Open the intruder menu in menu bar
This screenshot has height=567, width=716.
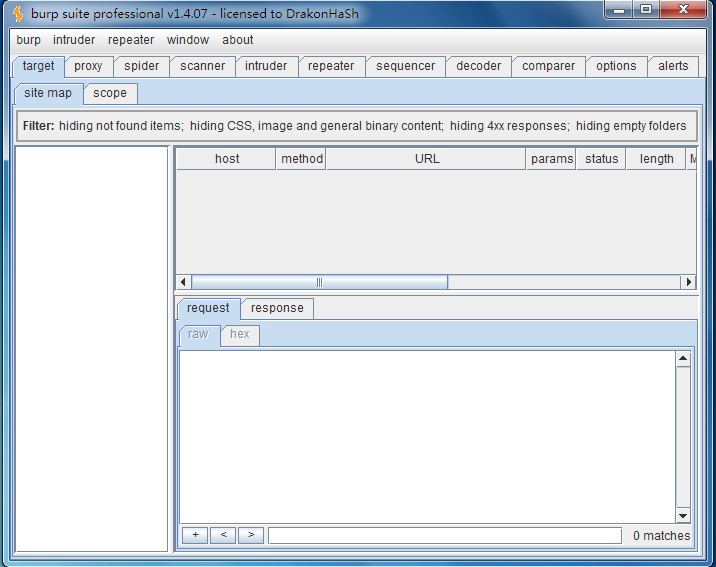pos(74,40)
